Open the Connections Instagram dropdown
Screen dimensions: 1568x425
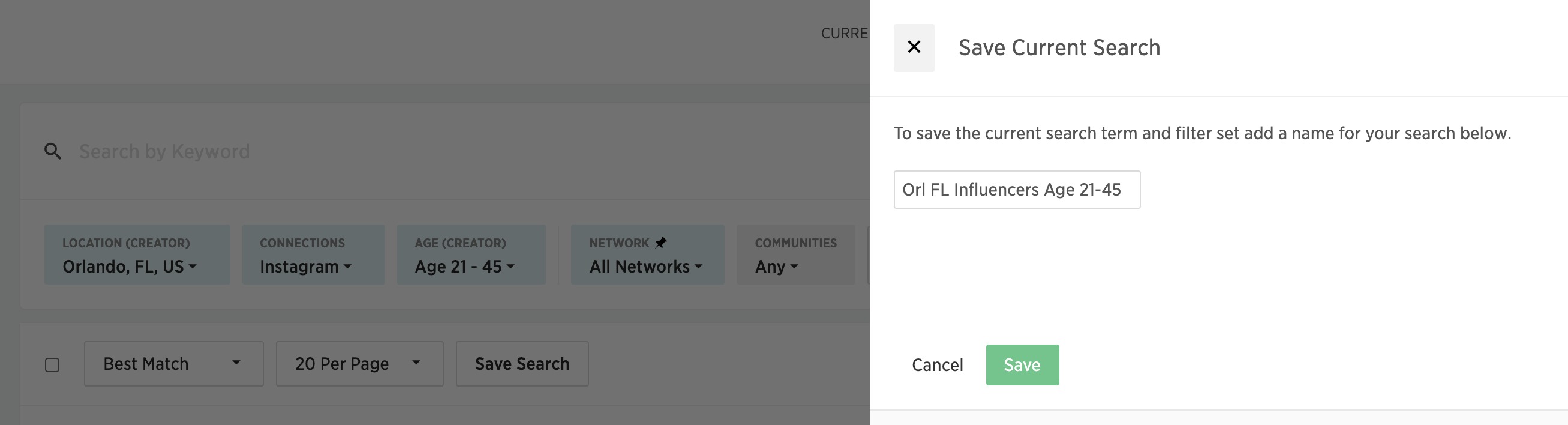[314, 255]
